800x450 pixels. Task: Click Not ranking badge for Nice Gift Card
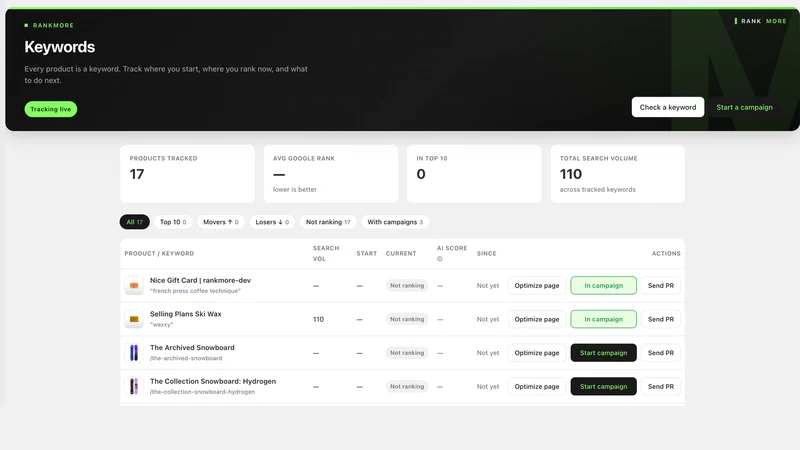407,286
